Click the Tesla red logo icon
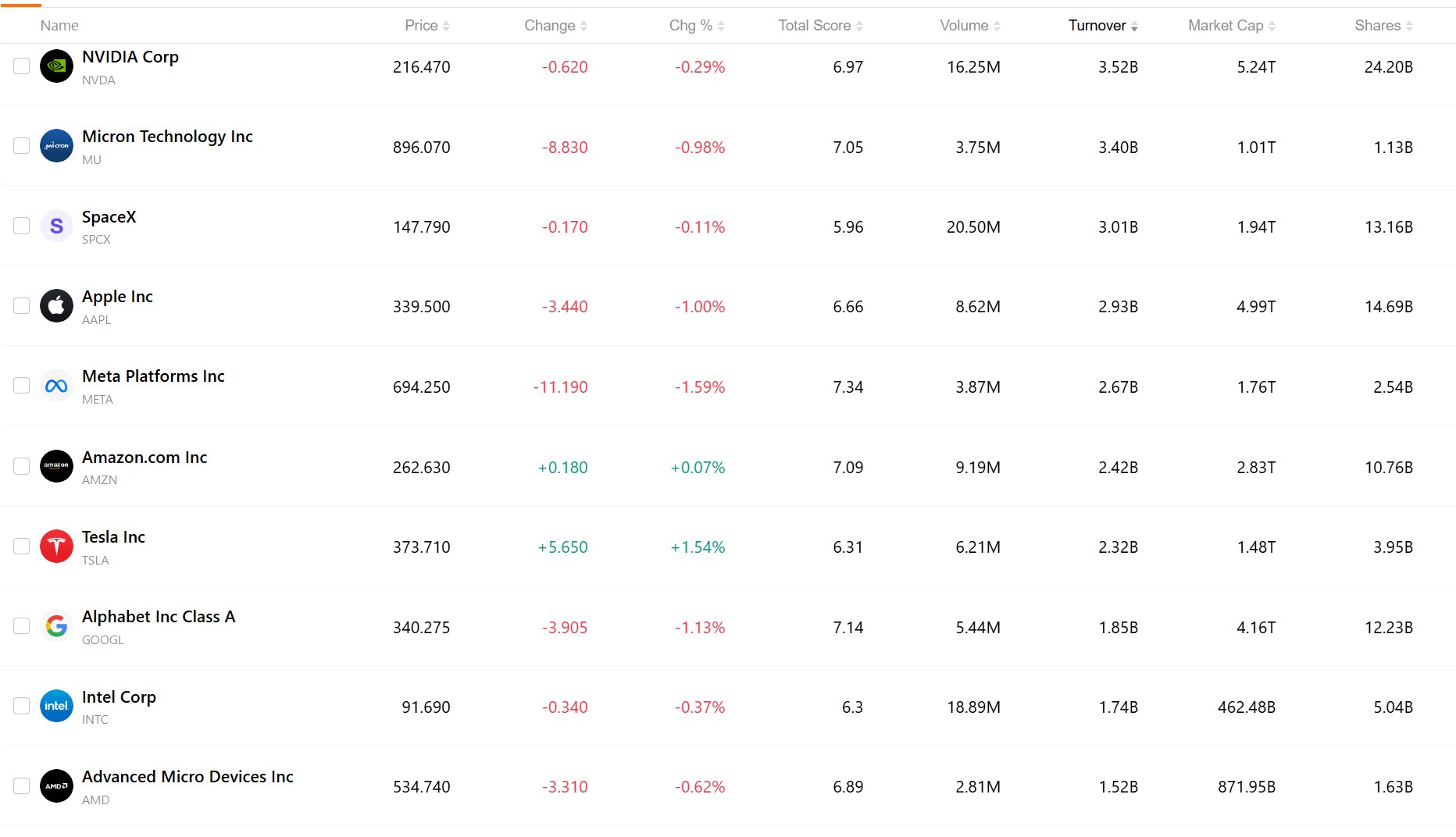 56,546
